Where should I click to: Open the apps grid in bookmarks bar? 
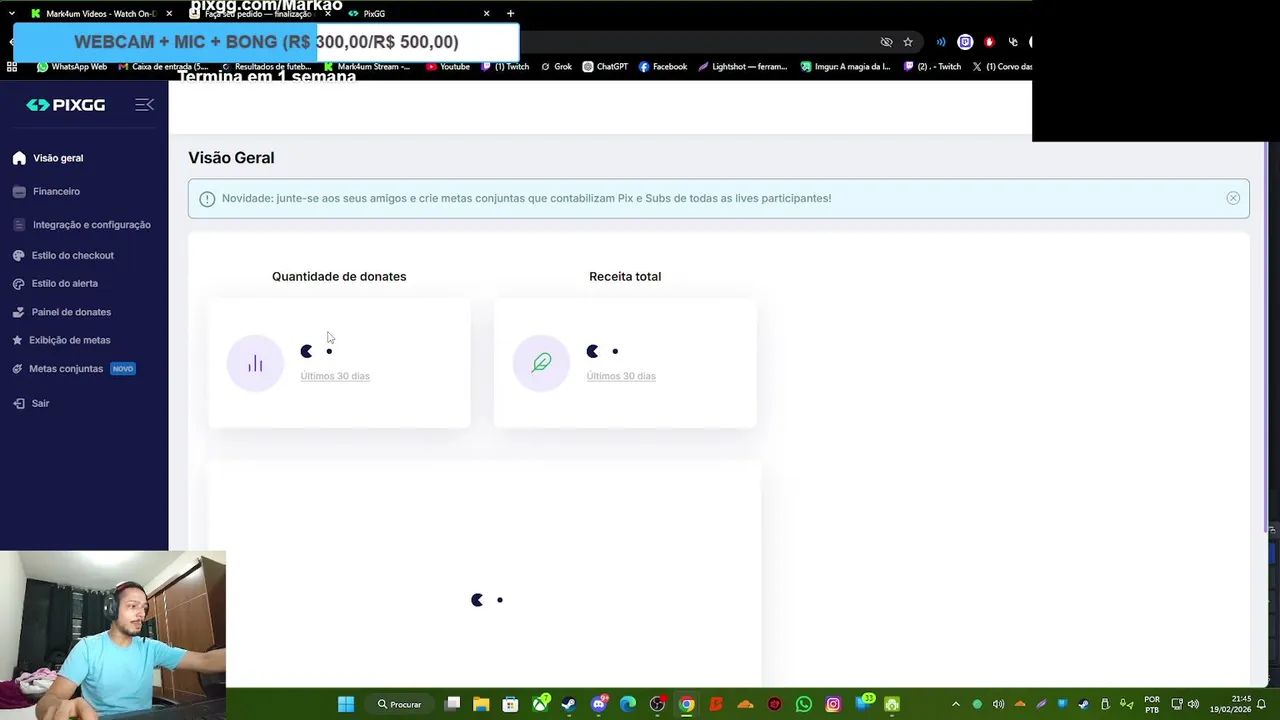point(12,67)
